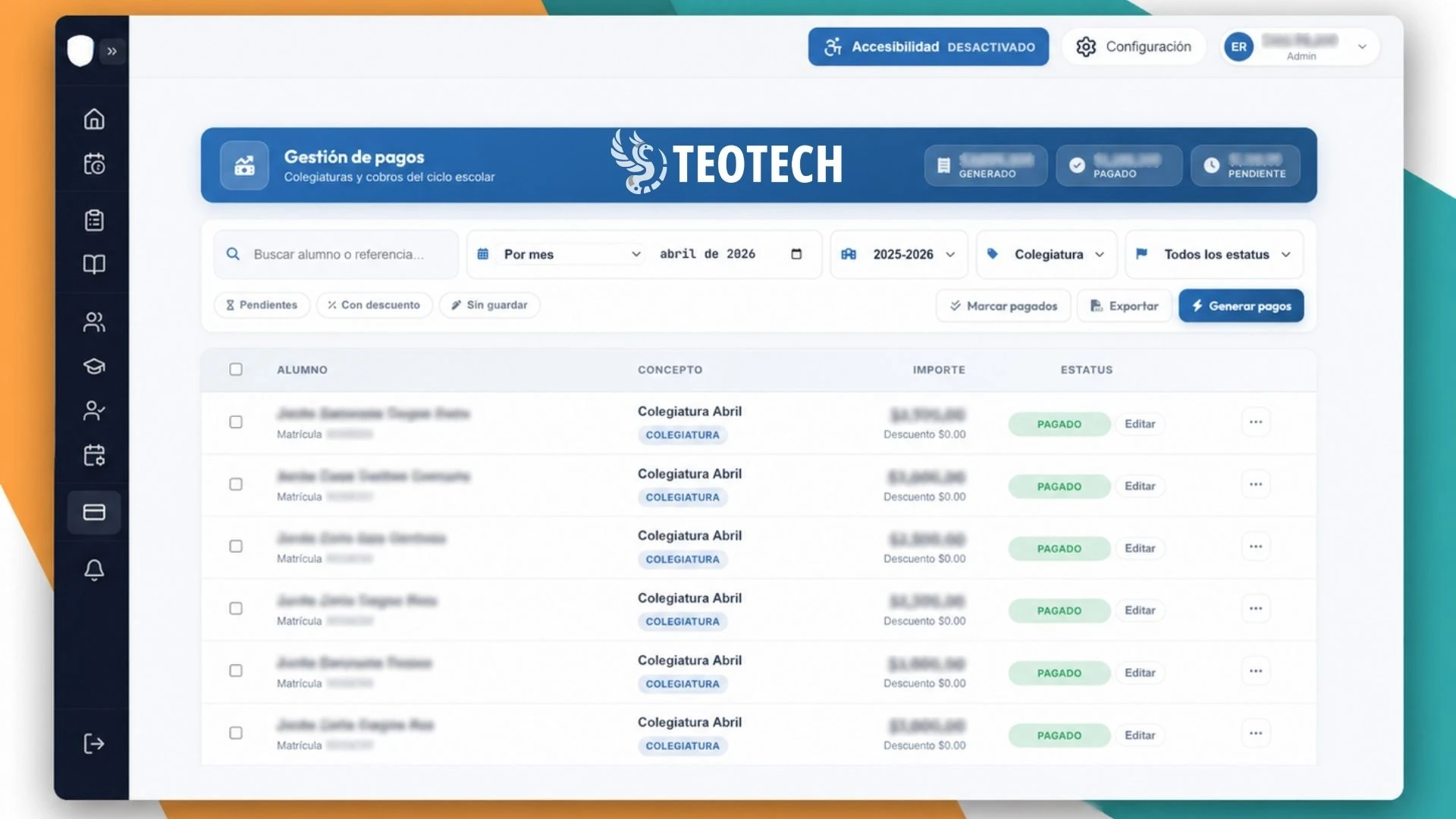Click the open book sidebar icon
This screenshot has height=819, width=1456.
pyautogui.click(x=94, y=264)
